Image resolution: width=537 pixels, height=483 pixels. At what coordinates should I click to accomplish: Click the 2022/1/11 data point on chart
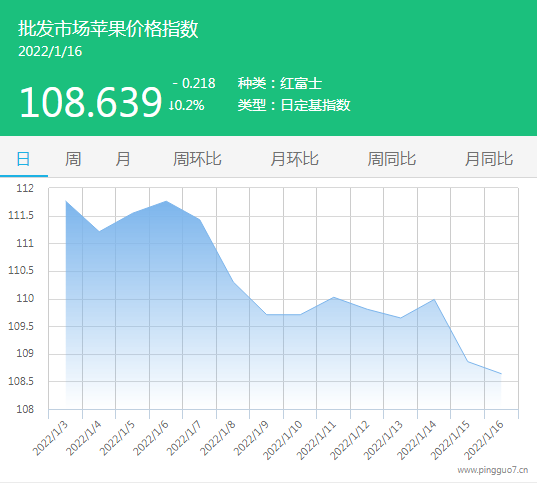point(334,297)
